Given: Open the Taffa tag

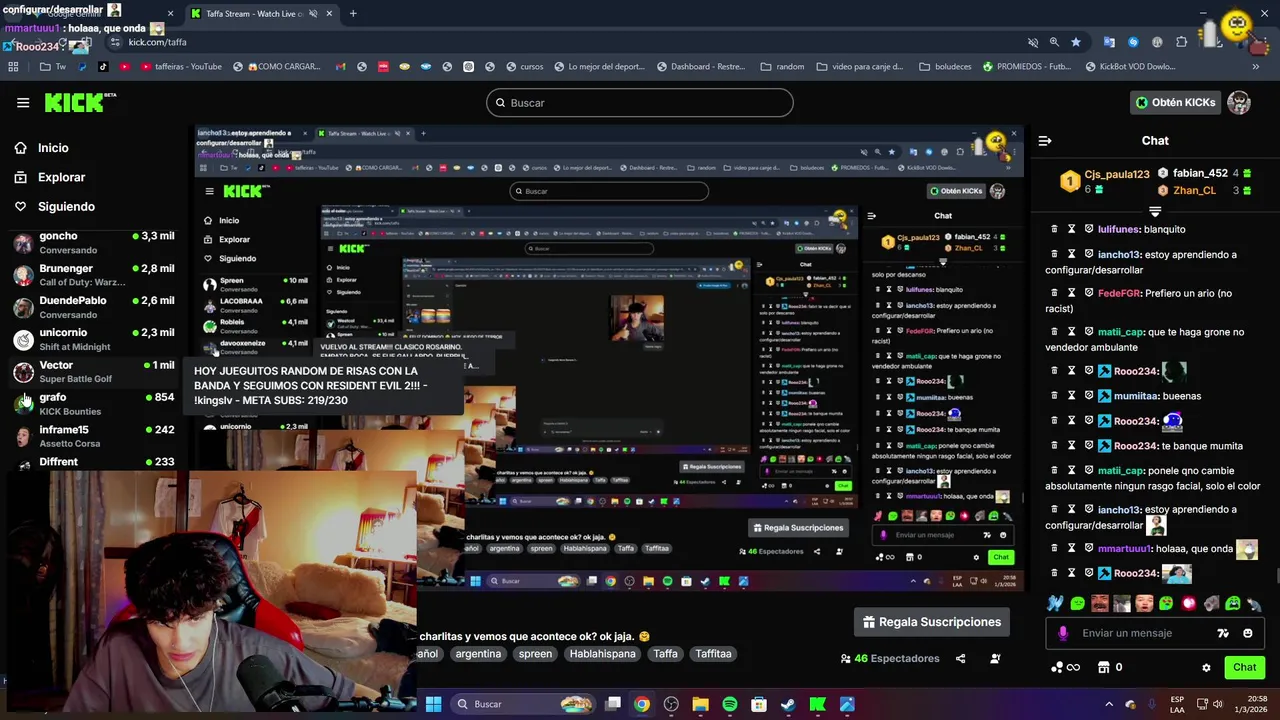Looking at the screenshot, I should (x=665, y=654).
